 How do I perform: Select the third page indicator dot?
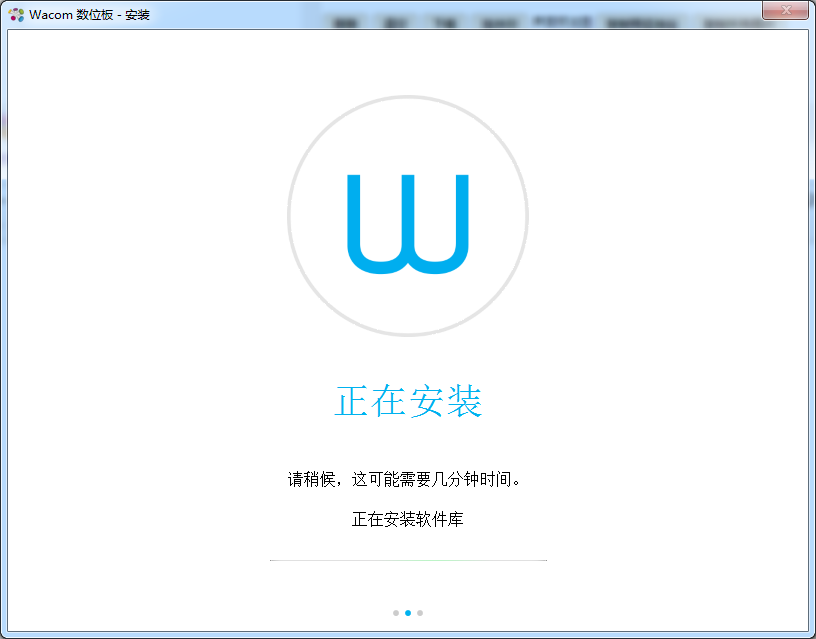[419, 613]
